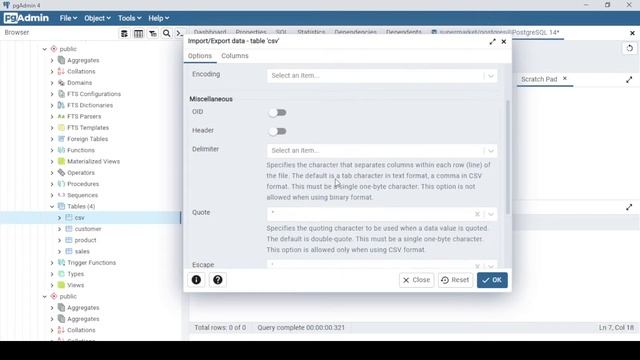The image size is (640, 360).
Task: Minimize the pgAdmin 4 window
Action: tap(587, 5)
